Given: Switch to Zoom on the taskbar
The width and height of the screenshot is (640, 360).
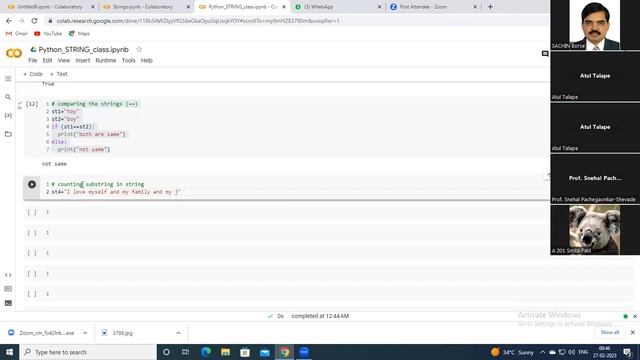Looking at the screenshot, I should pos(304,352).
